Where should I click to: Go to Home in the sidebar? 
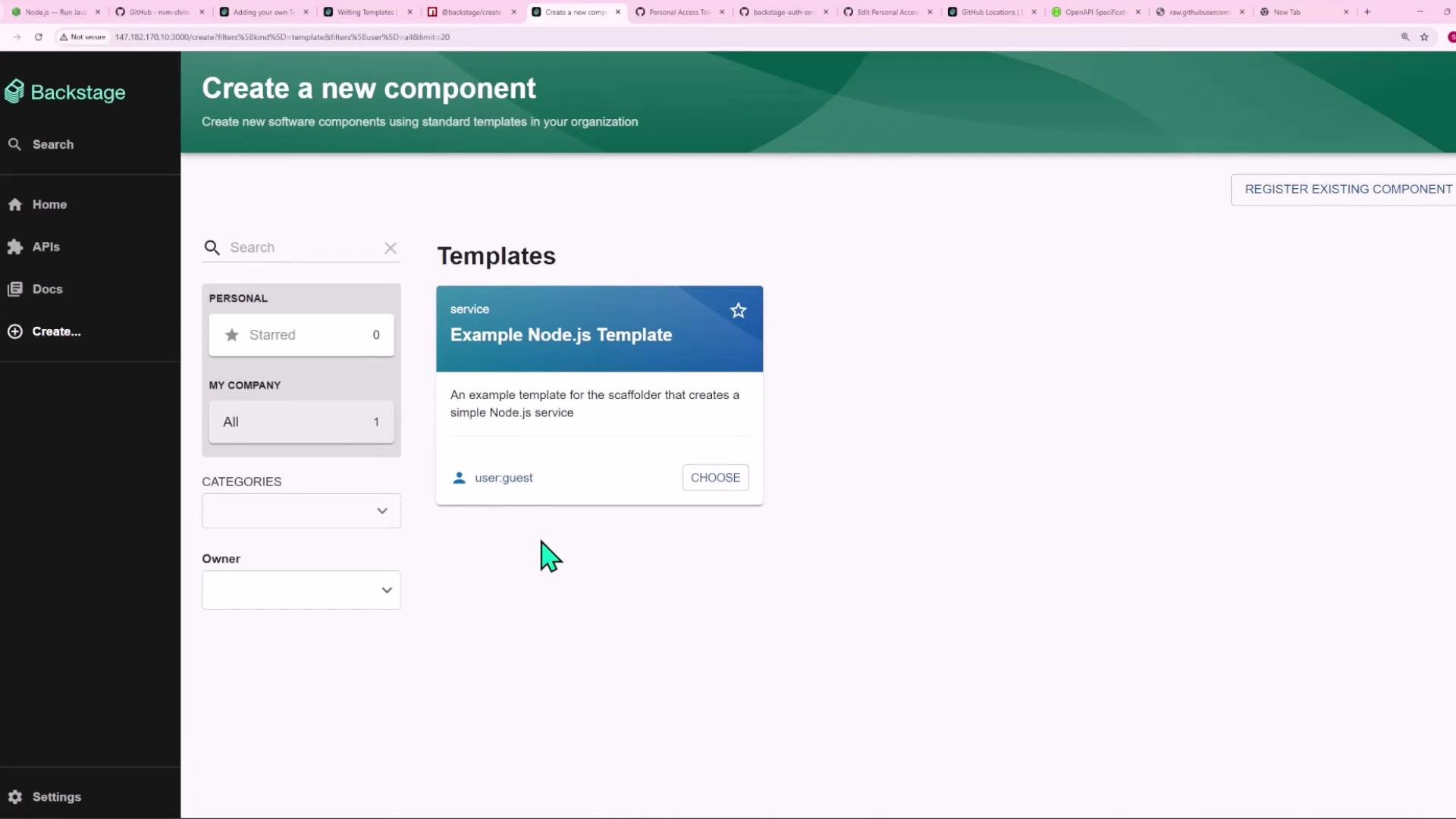49,204
